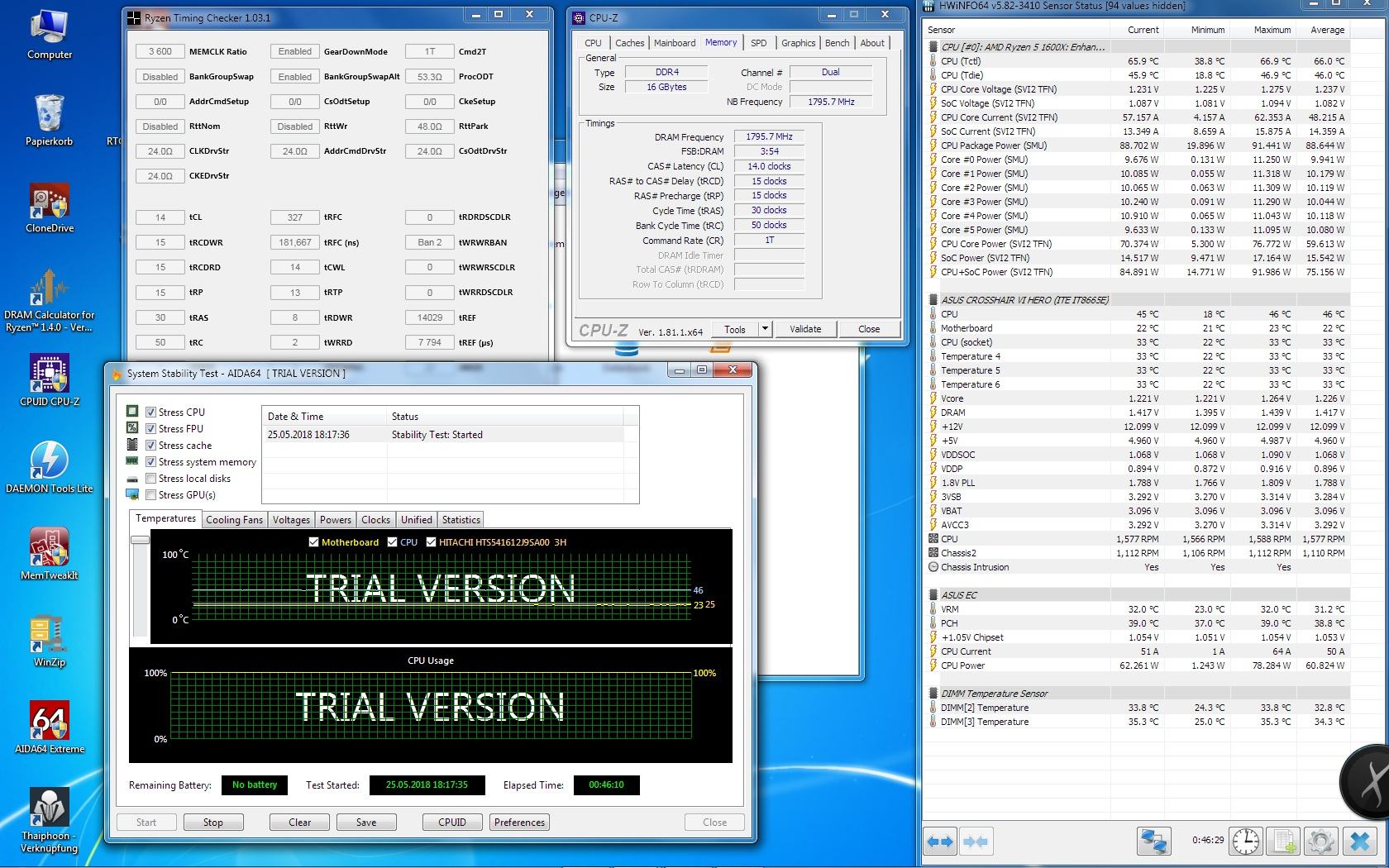Viewport: 1389px width, 868px height.
Task: Open the Cooling Fans tab in AIDA64
Action: coord(234,520)
